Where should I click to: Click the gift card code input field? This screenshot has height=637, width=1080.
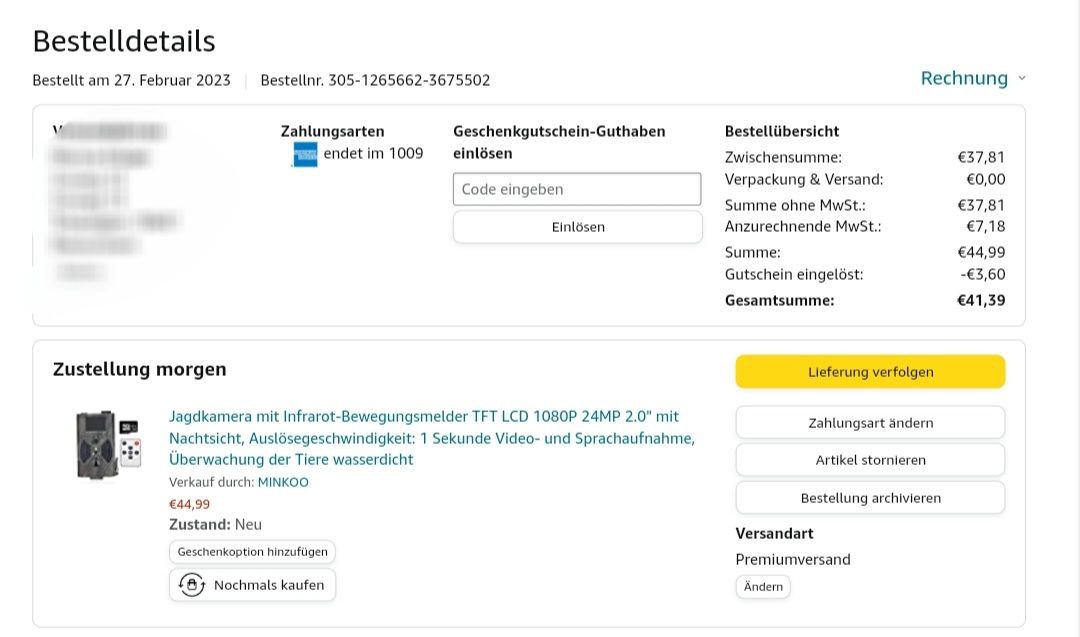point(577,189)
